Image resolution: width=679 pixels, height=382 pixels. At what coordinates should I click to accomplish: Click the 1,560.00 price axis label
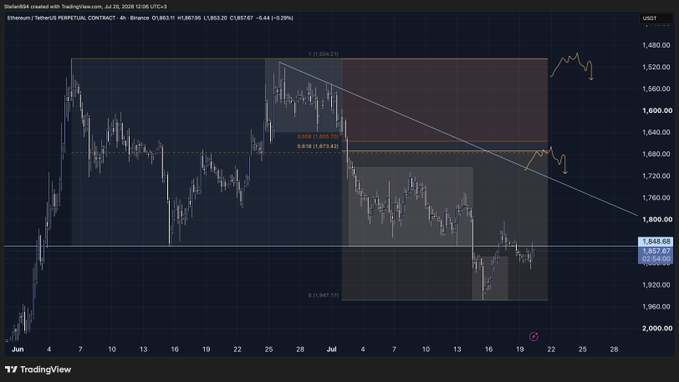coord(656,88)
